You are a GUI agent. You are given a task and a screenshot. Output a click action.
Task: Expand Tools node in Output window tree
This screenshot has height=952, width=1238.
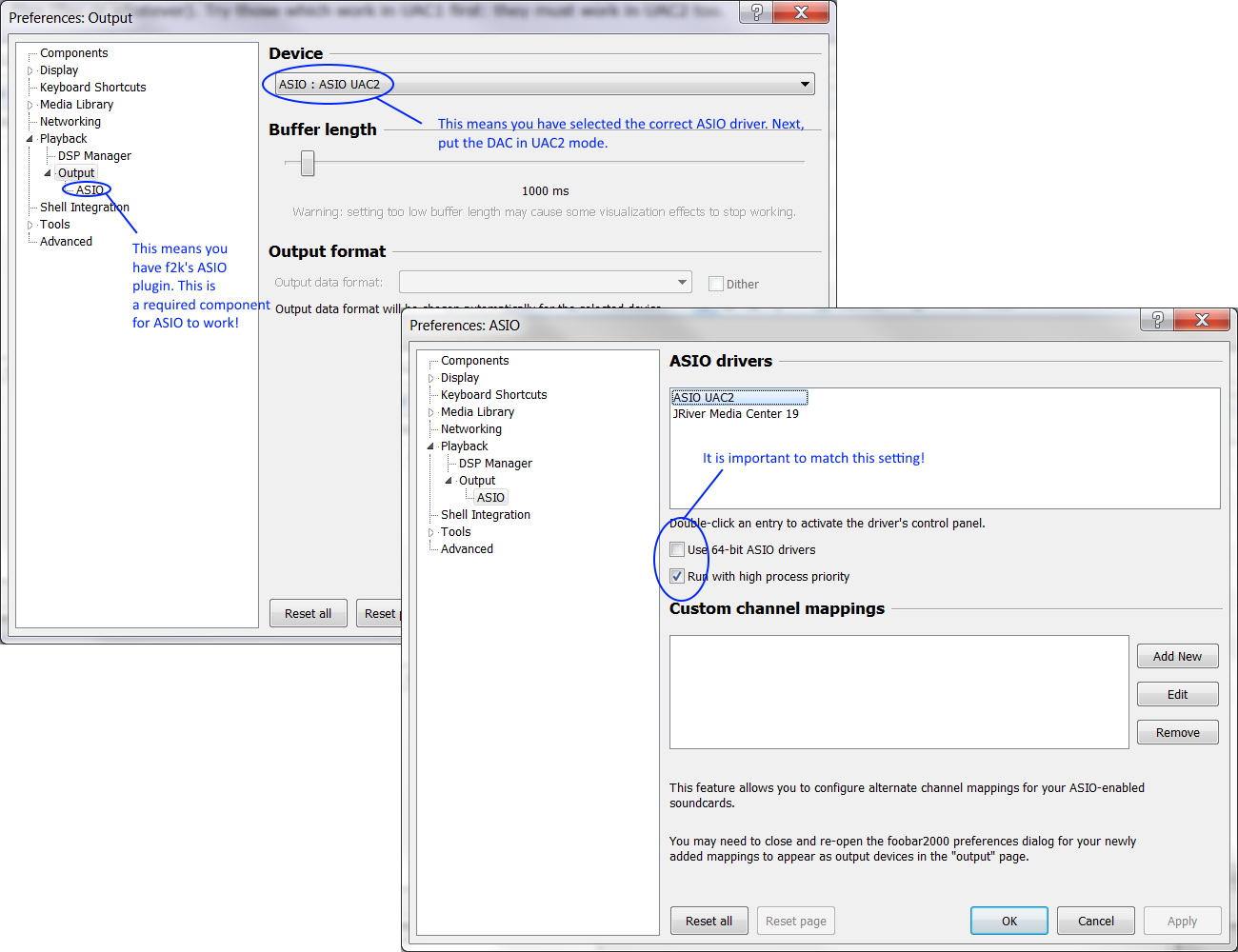click(x=30, y=225)
